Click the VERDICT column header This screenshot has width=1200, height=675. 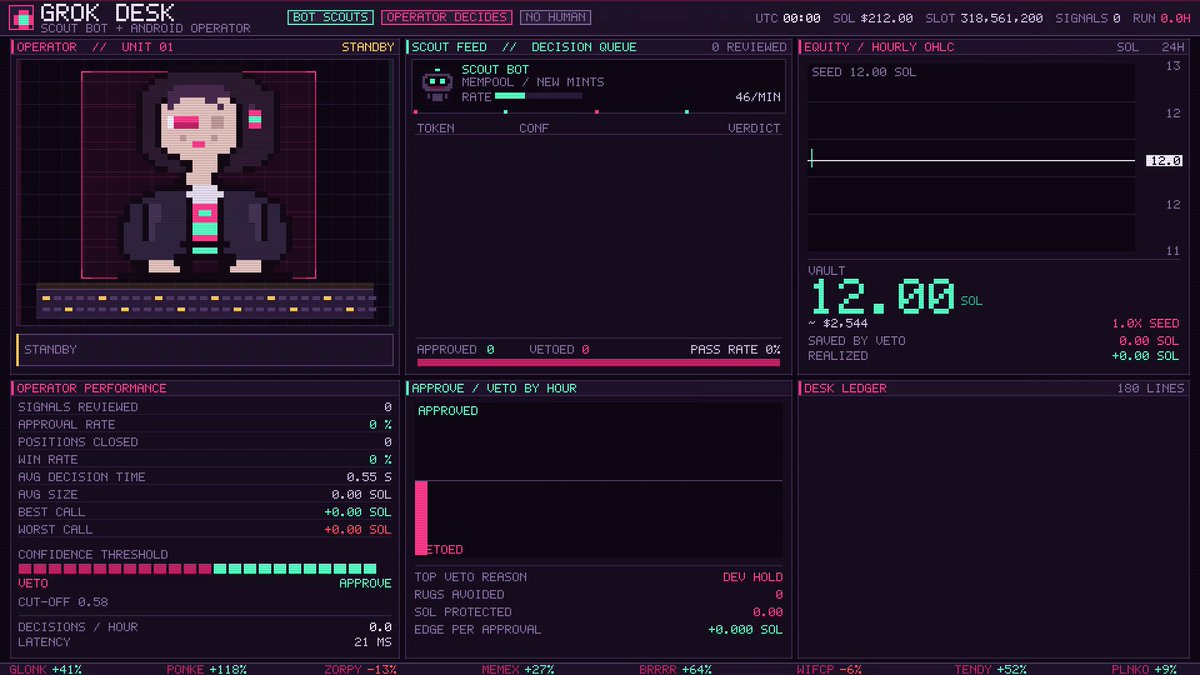click(x=753, y=128)
